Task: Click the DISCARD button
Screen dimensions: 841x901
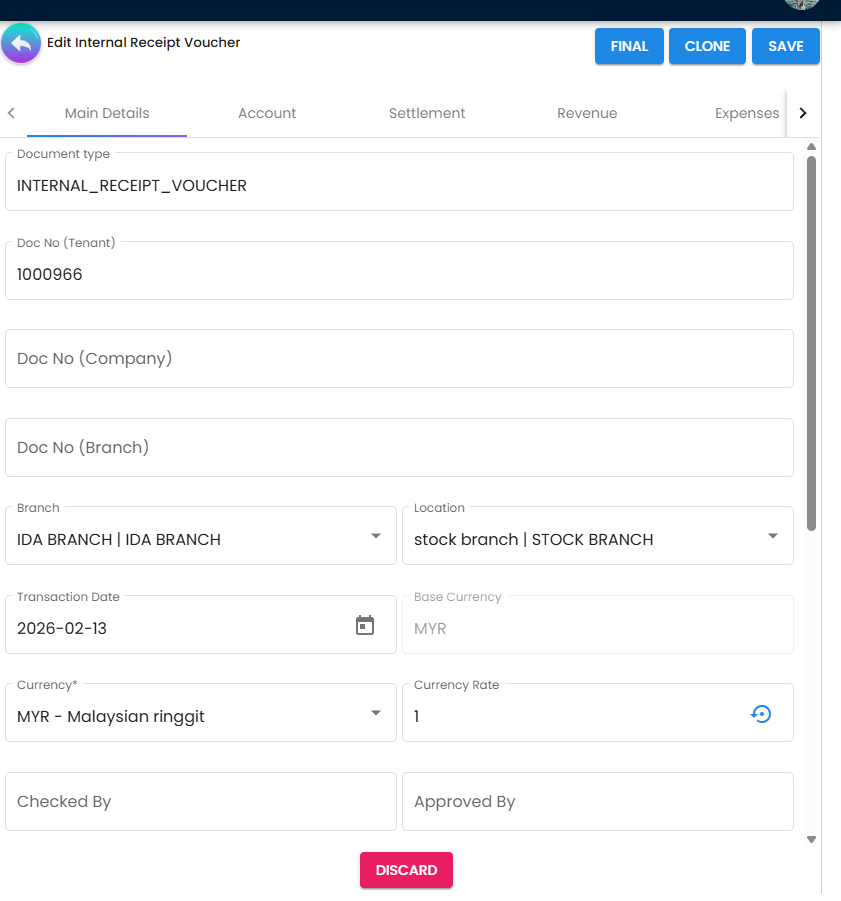Action: [406, 870]
